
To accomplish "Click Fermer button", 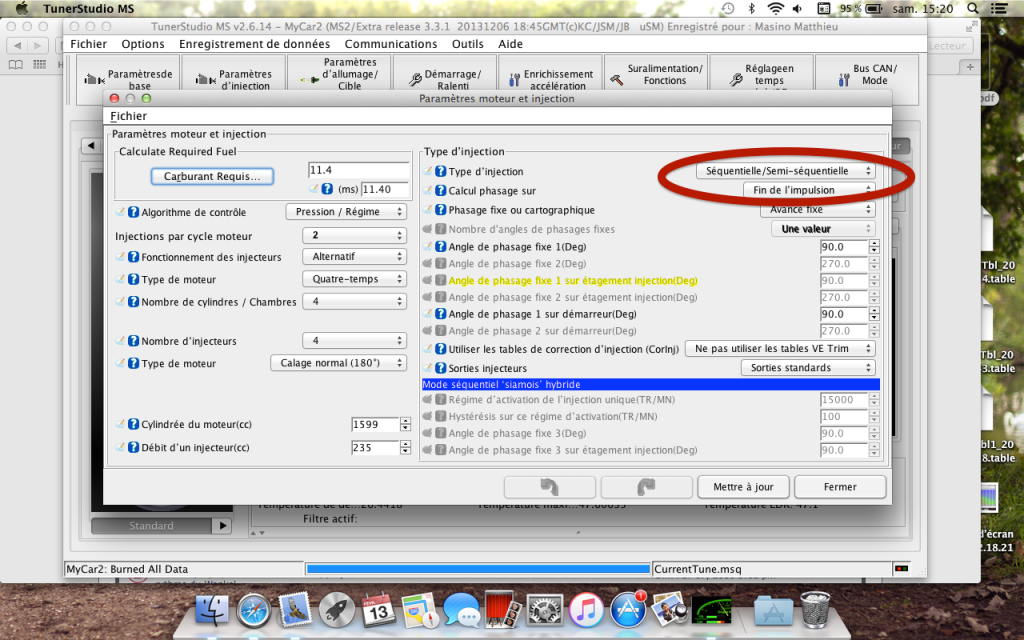I will [840, 487].
